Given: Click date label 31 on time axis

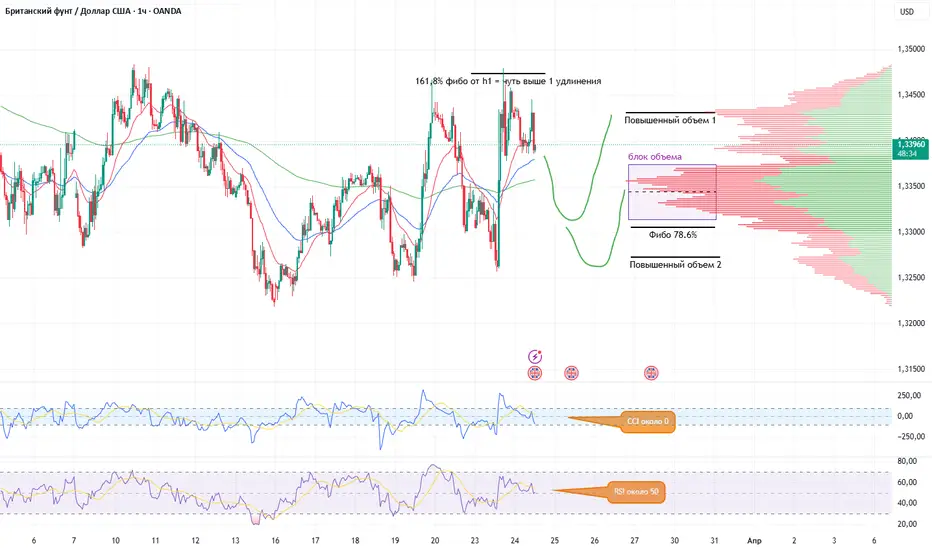Looking at the screenshot, I should [714, 540].
